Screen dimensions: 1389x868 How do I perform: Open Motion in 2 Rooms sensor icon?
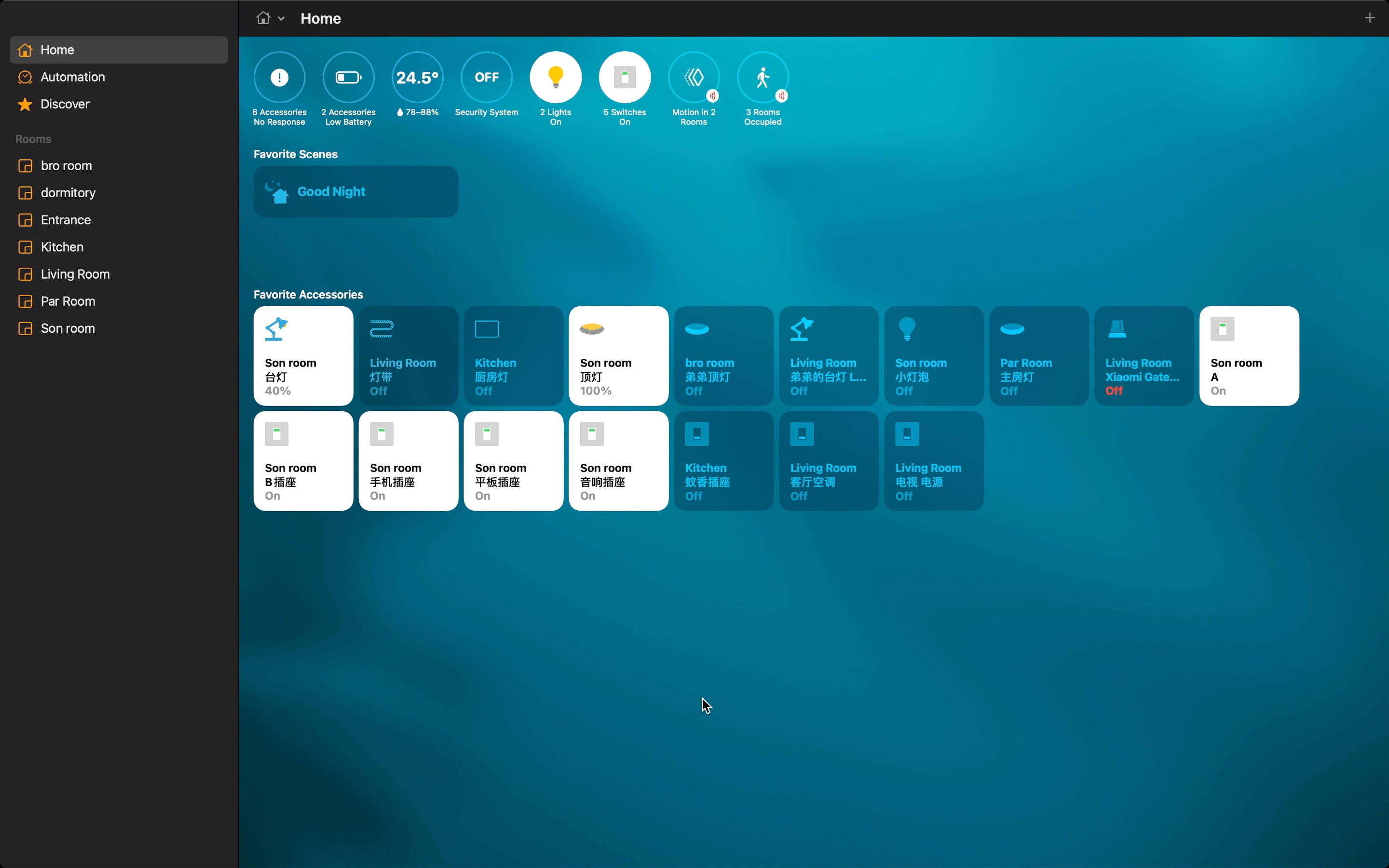(x=694, y=78)
